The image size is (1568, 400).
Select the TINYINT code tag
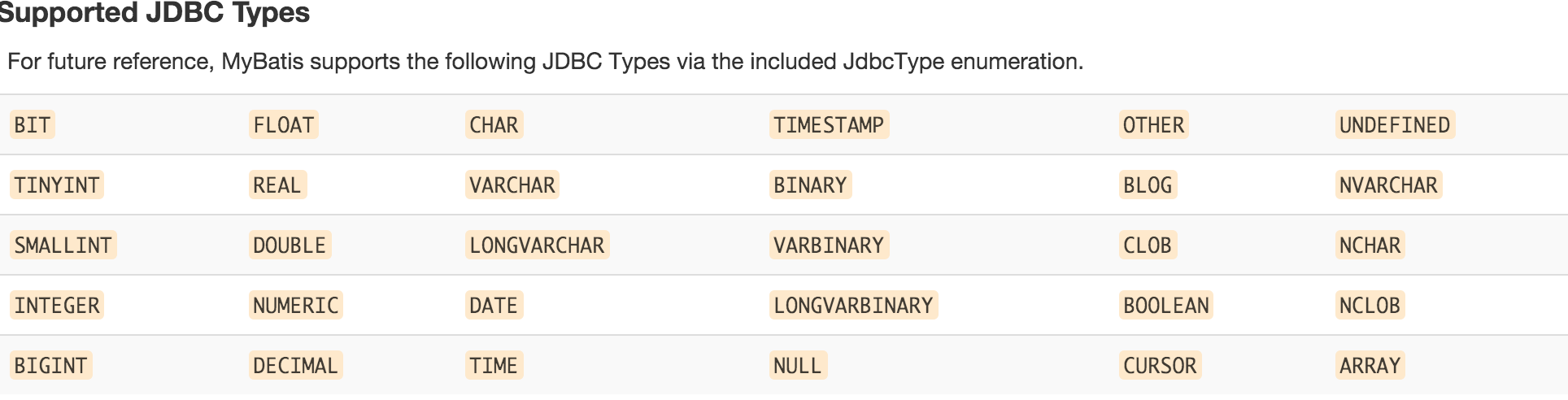[x=57, y=185]
